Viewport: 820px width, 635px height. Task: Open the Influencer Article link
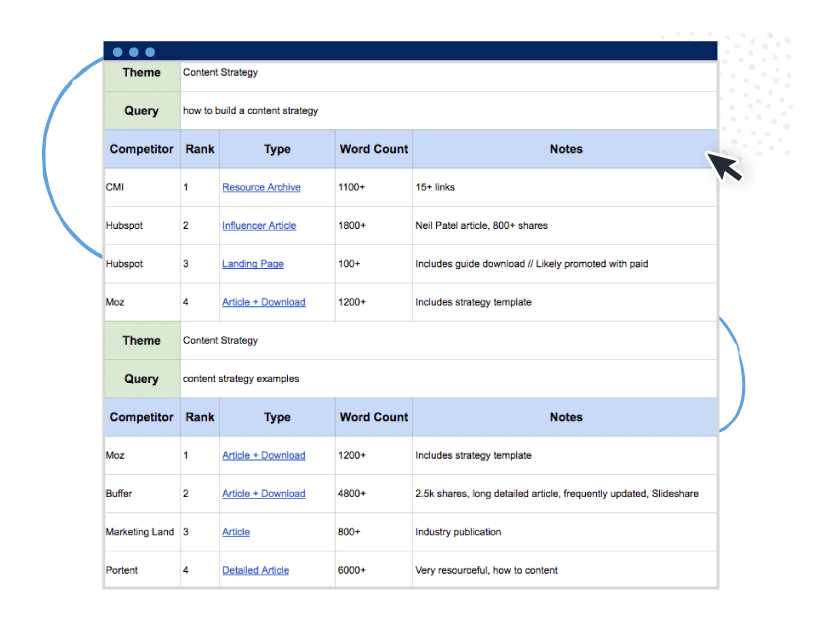tap(259, 225)
